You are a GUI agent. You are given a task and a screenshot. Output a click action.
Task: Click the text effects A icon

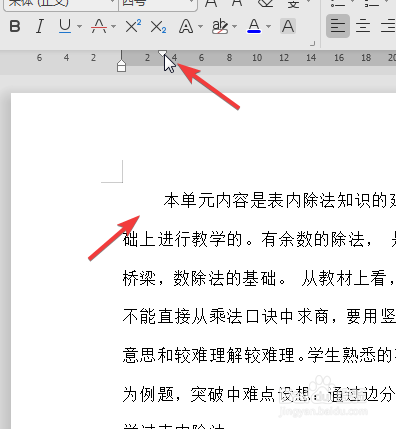[186, 26]
